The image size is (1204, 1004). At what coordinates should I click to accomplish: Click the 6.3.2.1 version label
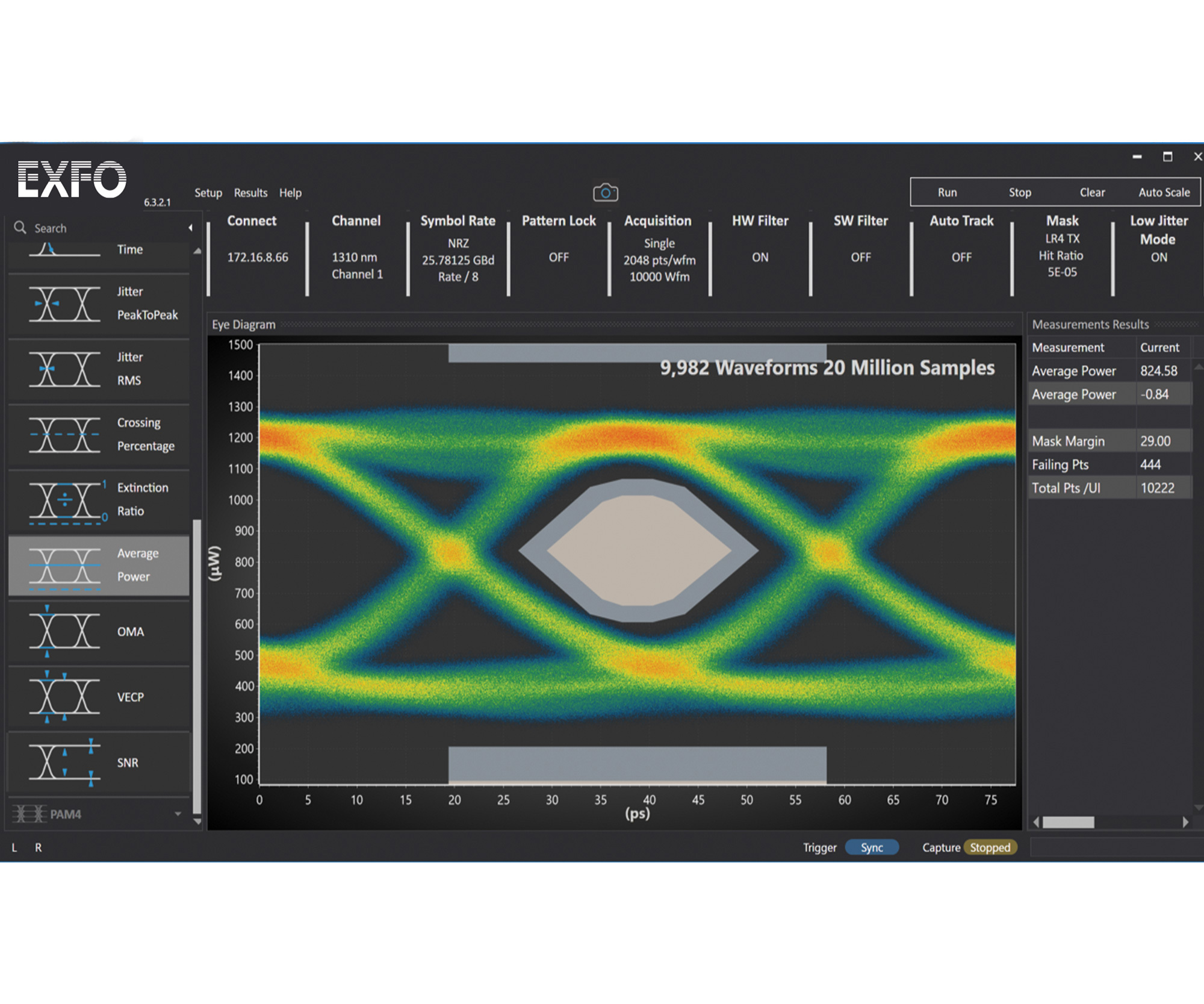pos(157,202)
